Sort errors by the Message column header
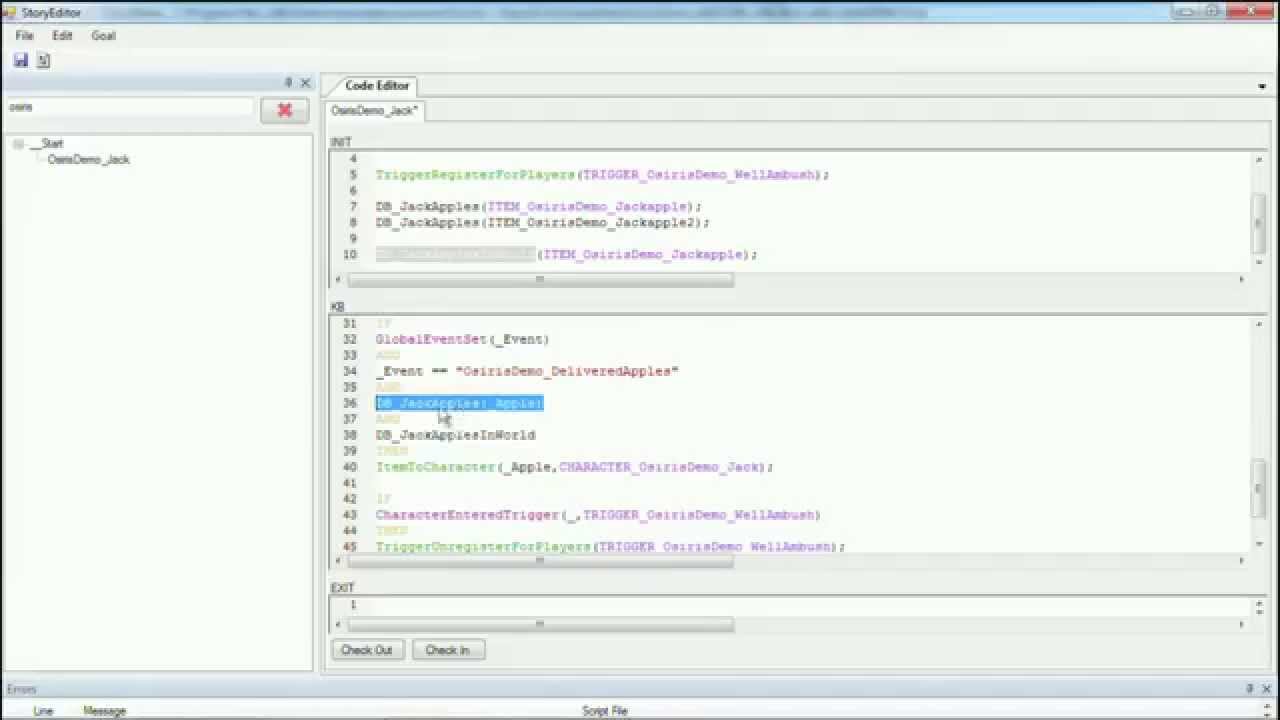 (x=104, y=711)
